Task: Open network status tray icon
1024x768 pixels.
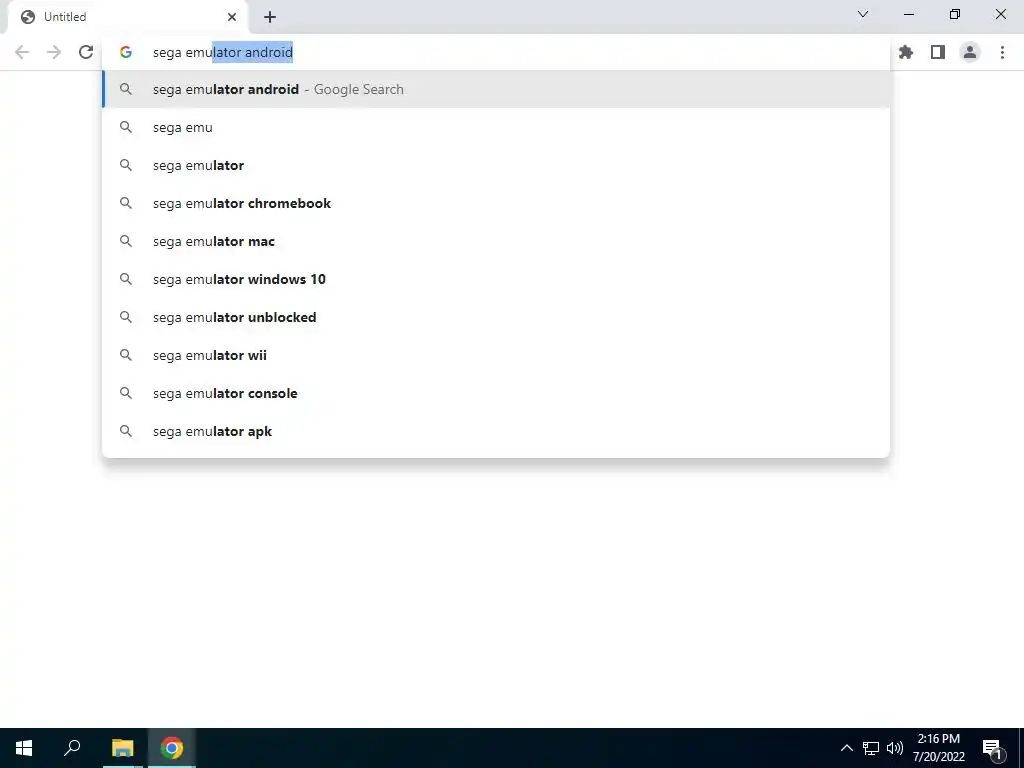Action: pos(871,748)
